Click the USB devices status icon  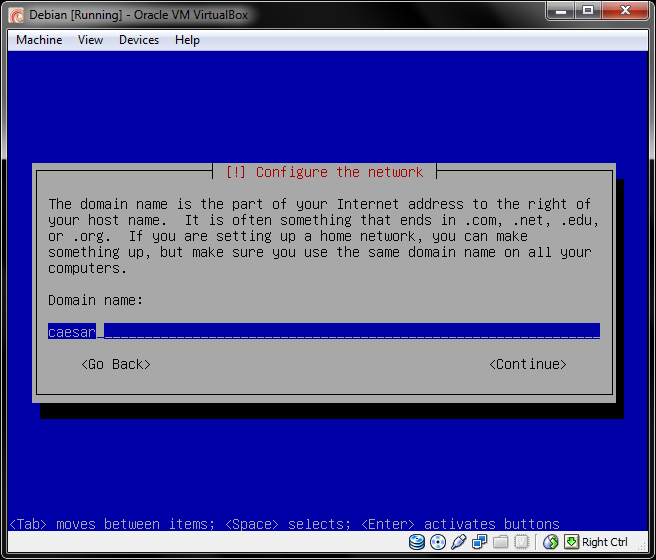(459, 542)
